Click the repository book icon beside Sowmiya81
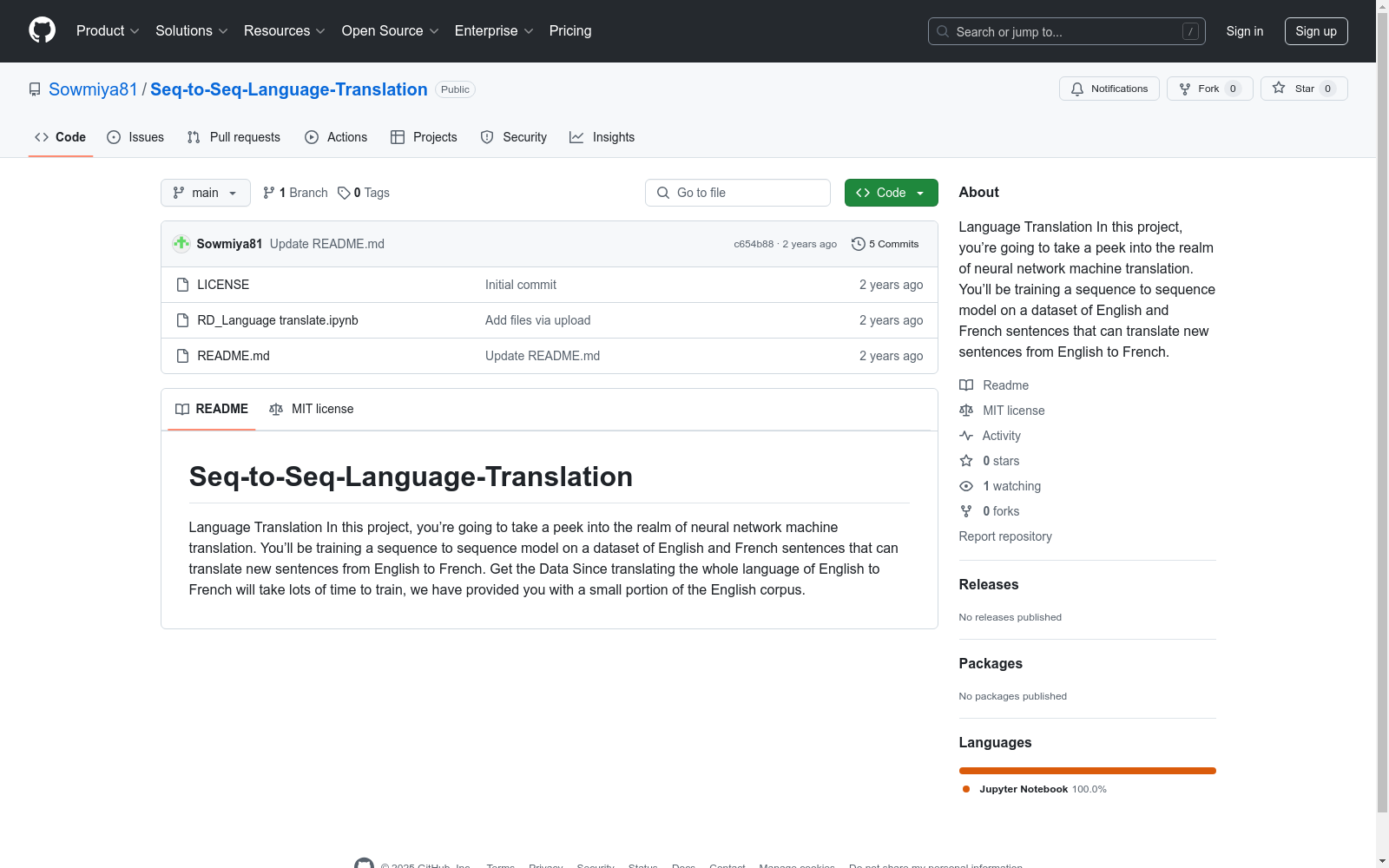1389x868 pixels. click(x=35, y=89)
